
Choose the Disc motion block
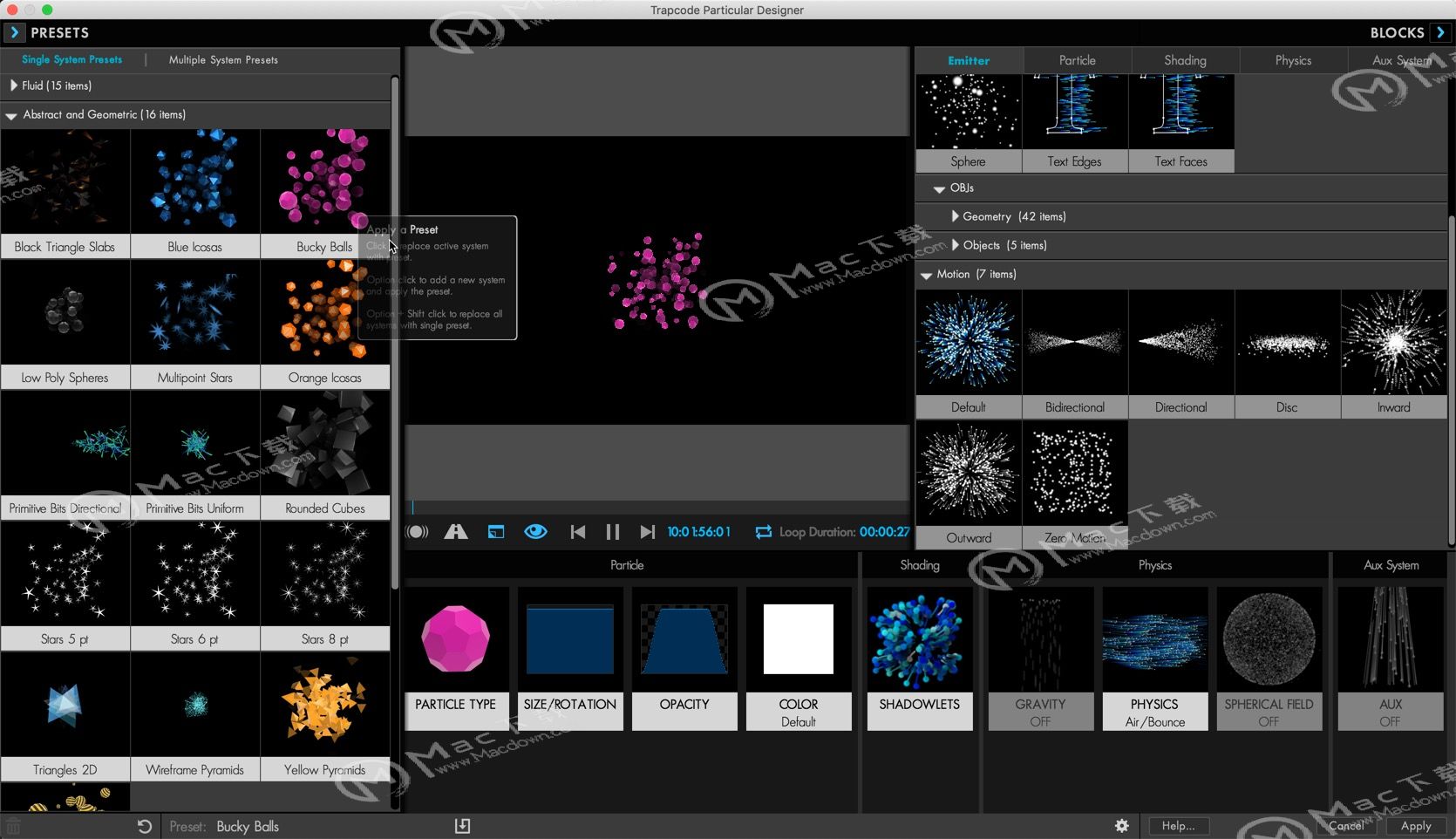[1288, 354]
